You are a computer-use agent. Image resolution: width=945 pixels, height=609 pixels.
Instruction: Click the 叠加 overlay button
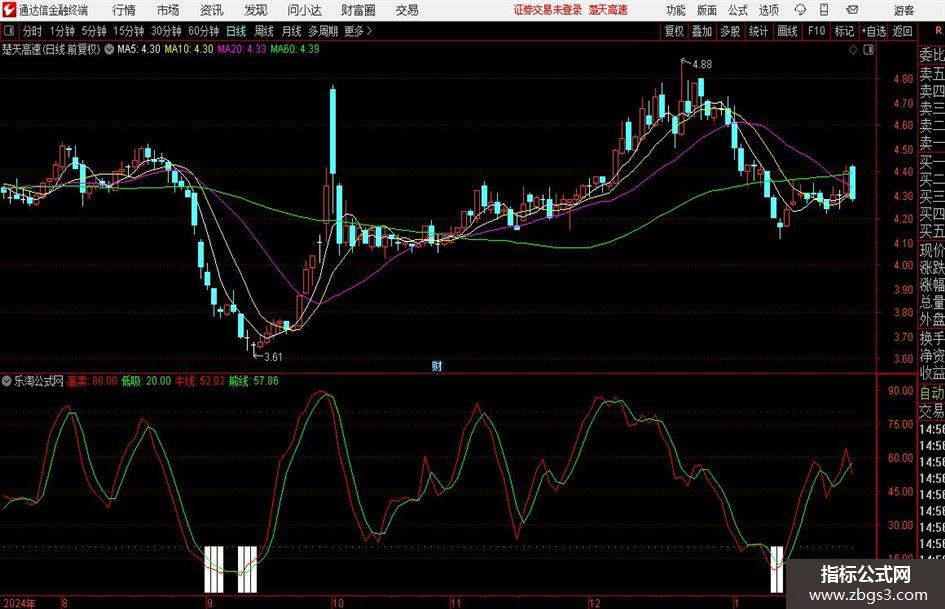(x=702, y=31)
